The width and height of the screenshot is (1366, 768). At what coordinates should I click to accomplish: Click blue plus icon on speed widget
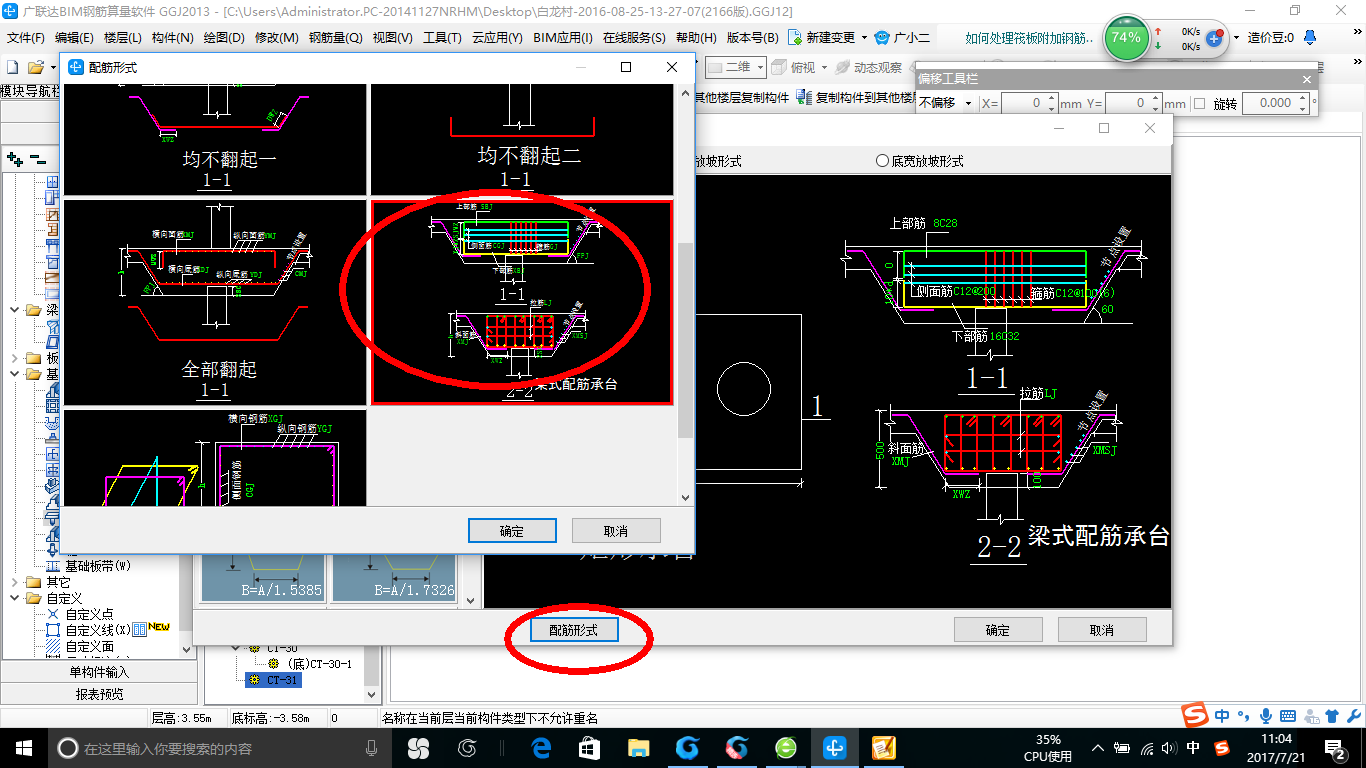tap(1214, 39)
